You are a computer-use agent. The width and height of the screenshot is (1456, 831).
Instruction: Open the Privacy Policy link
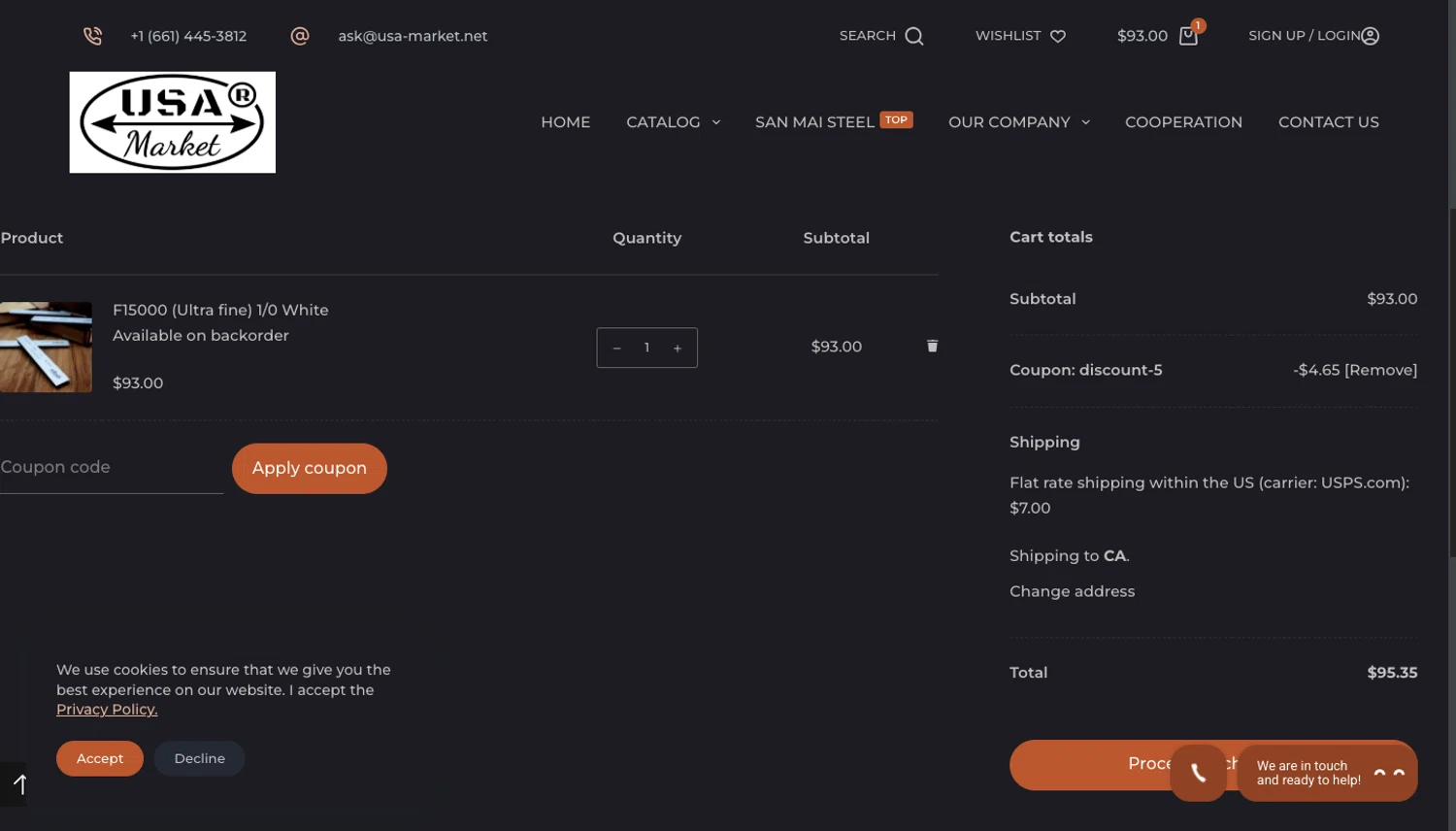coord(107,710)
